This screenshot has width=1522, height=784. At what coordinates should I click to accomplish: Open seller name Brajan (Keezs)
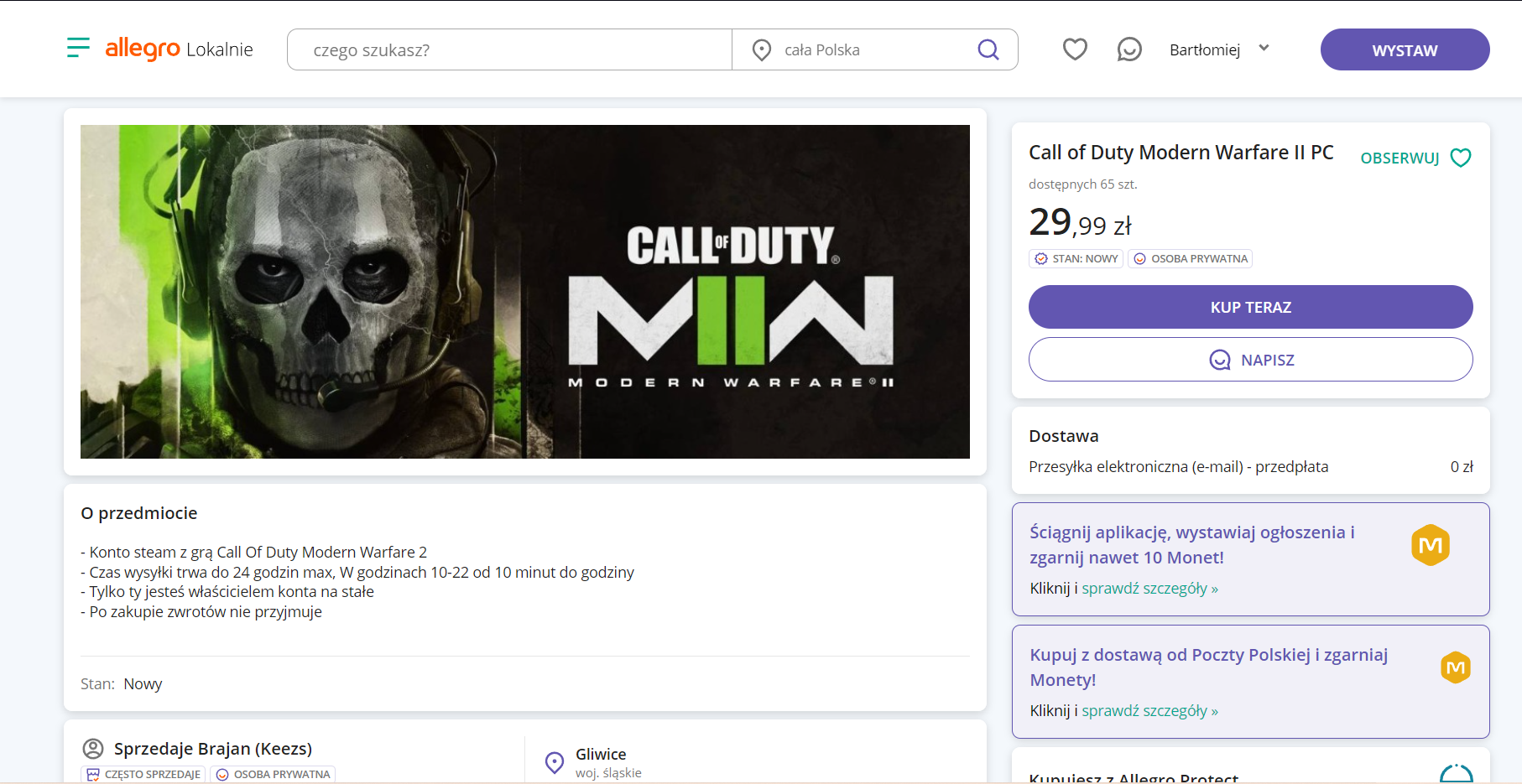[213, 748]
